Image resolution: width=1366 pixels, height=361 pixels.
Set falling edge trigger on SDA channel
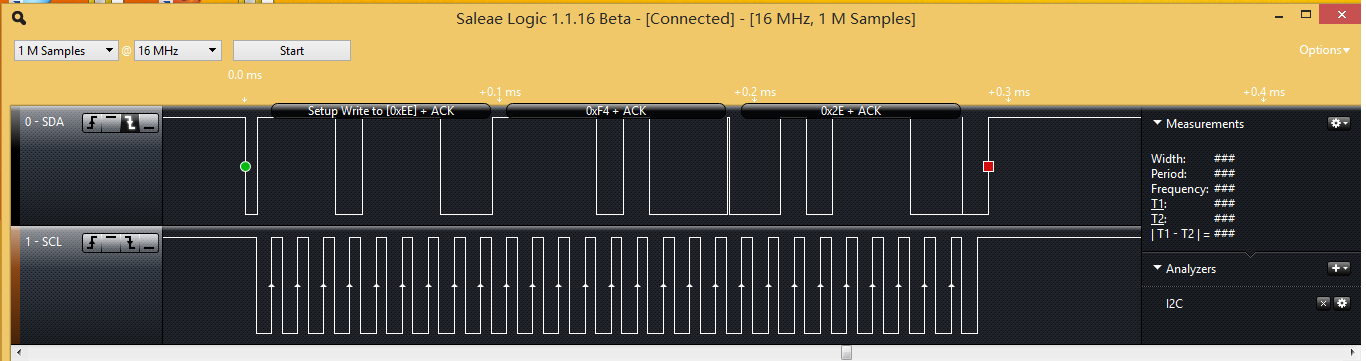point(130,123)
